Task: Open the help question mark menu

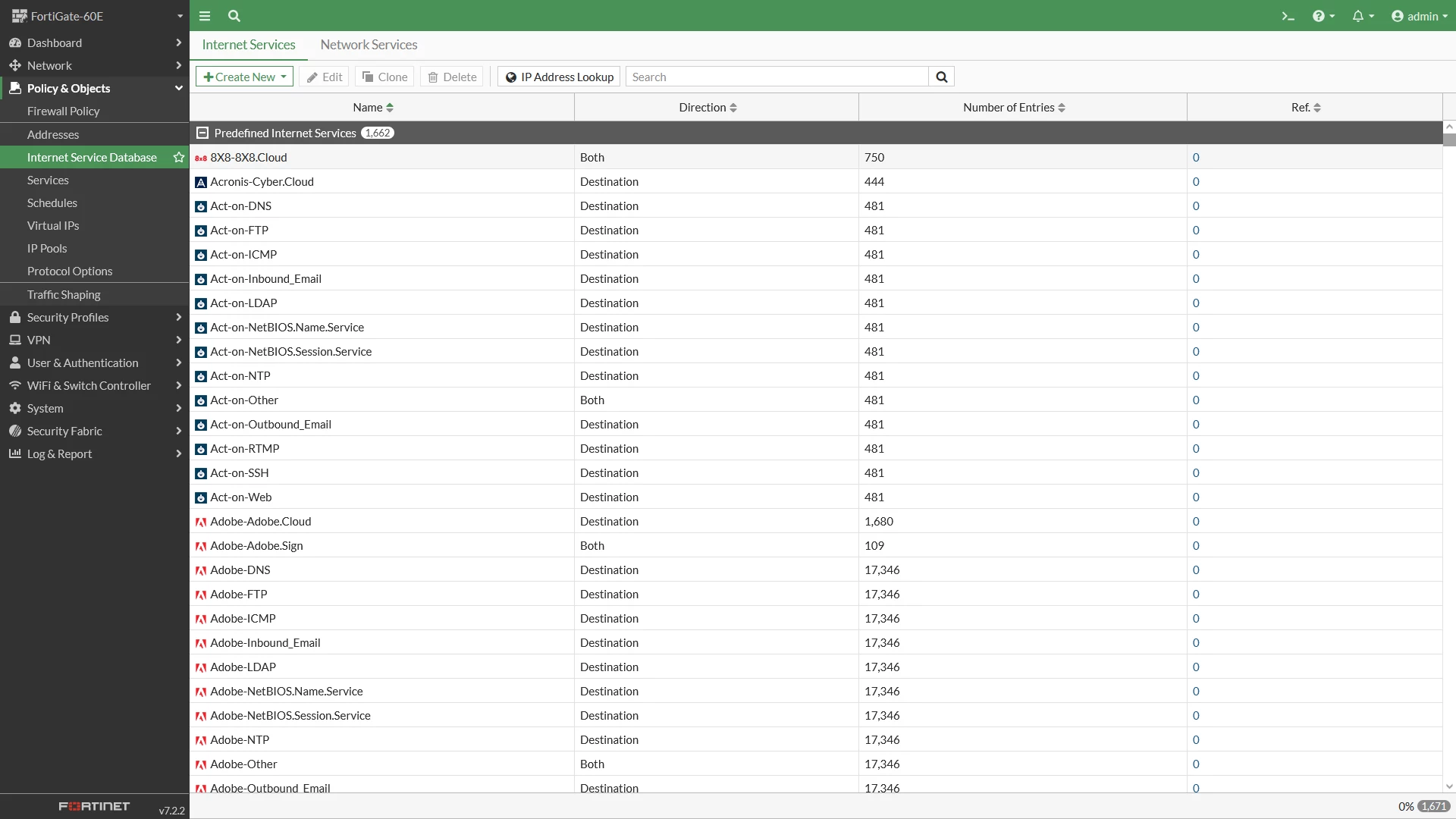Action: [x=1323, y=16]
